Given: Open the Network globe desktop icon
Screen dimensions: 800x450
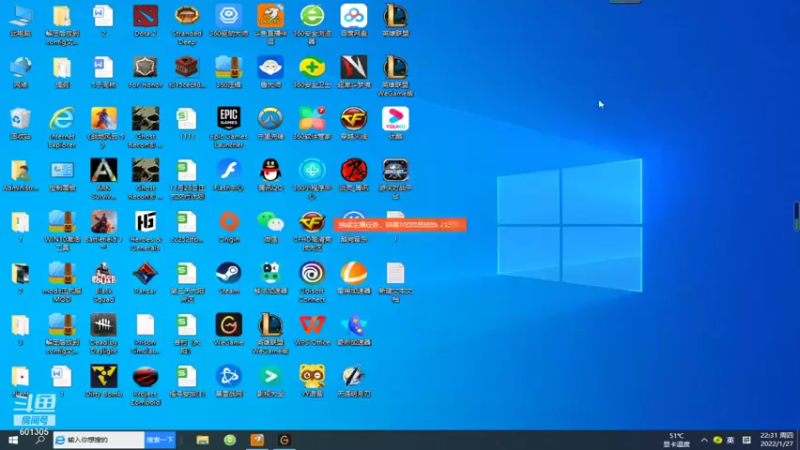Looking at the screenshot, I should 20,67.
